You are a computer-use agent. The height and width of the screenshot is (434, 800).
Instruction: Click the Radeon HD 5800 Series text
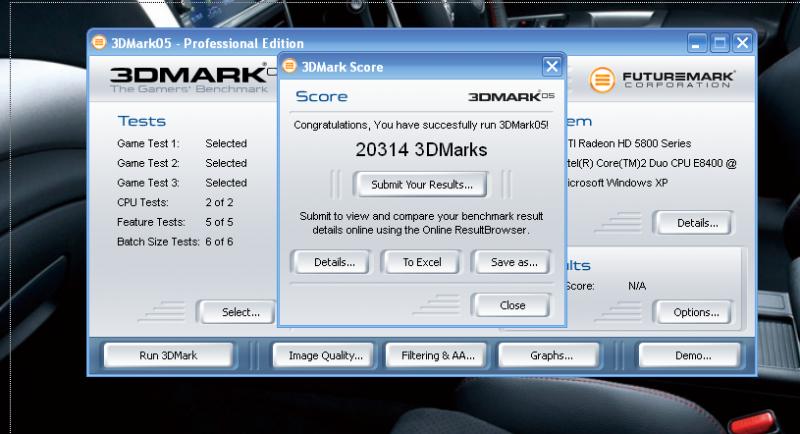[629, 144]
